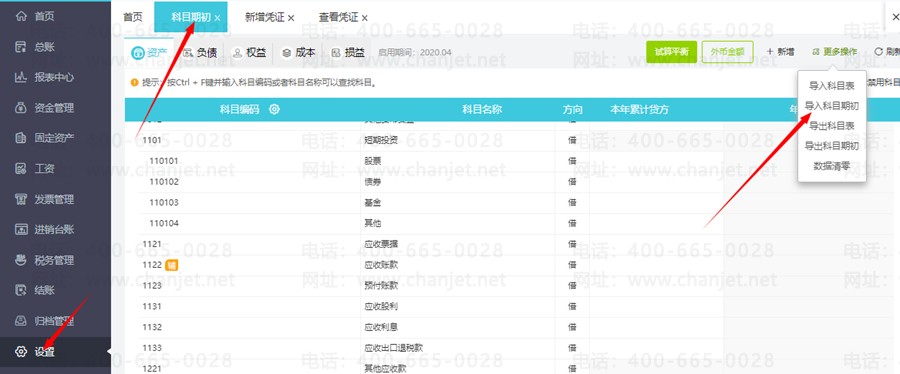The image size is (900, 374).
Task: Click the 报表中心 chart icon
Action: pos(21,77)
